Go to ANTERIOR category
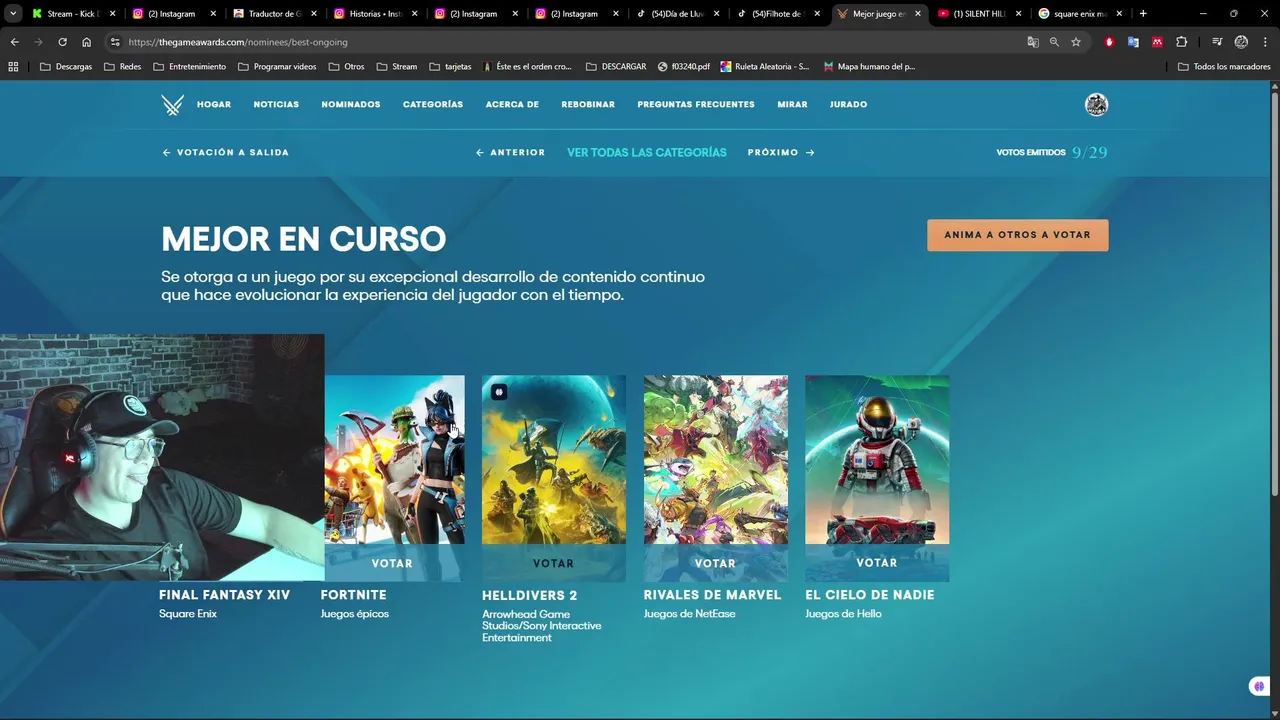This screenshot has width=1280, height=720. 510,153
